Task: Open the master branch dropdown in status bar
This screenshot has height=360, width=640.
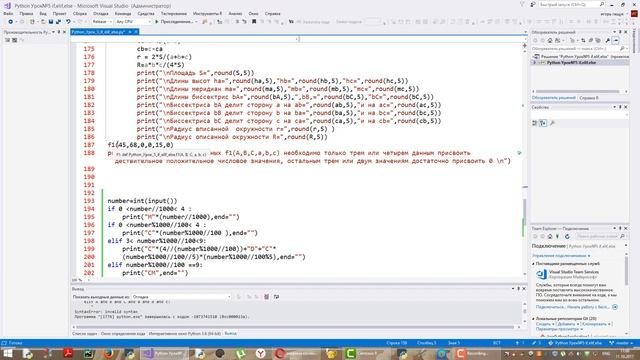Action: (622, 343)
